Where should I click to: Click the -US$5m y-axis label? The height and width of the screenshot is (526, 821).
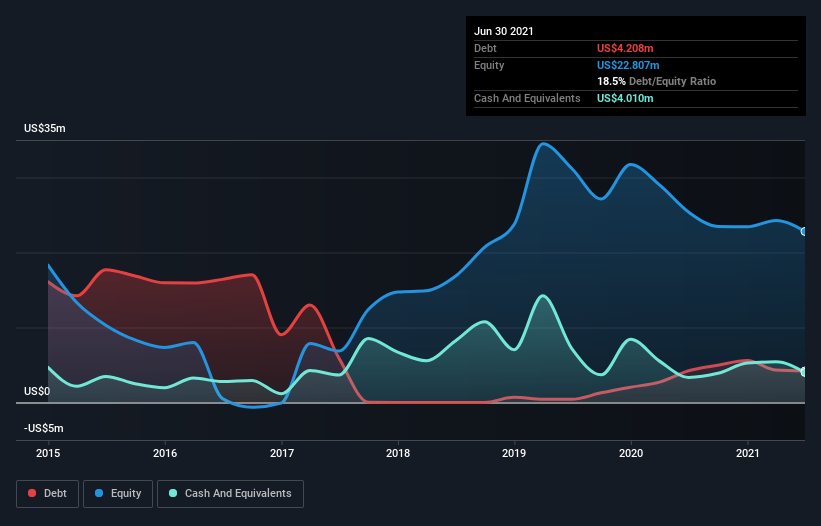43,428
